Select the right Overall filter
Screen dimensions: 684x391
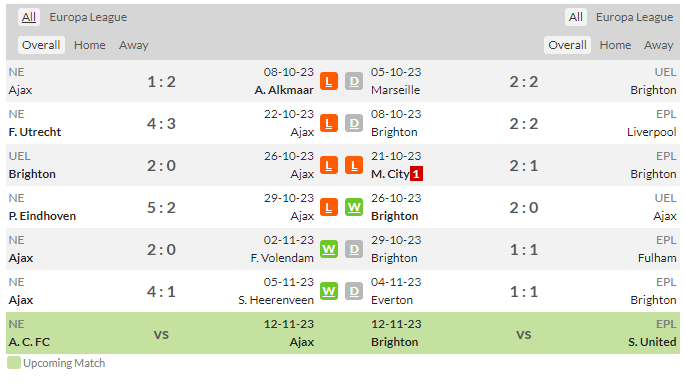(x=567, y=45)
